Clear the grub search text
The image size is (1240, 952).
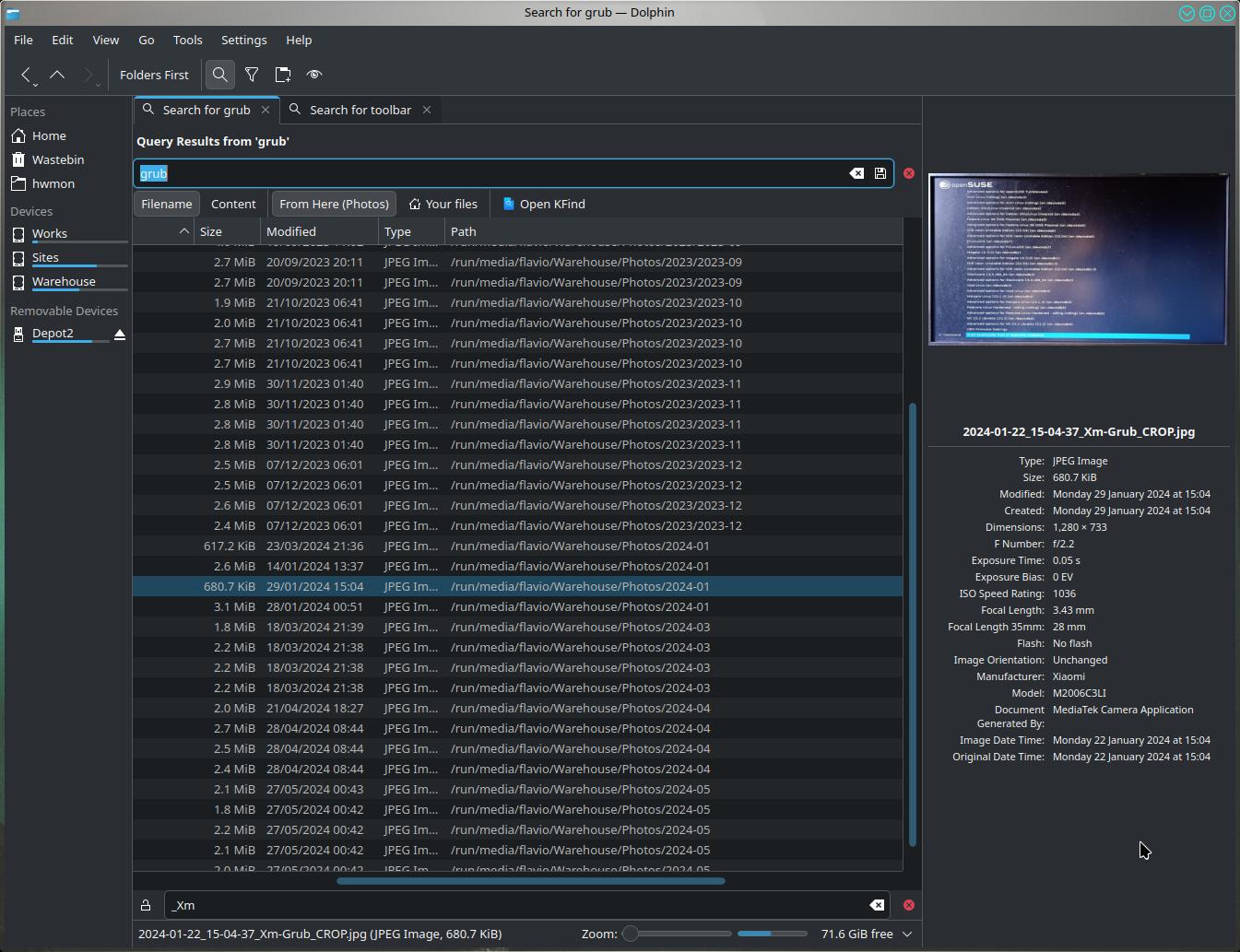click(856, 173)
